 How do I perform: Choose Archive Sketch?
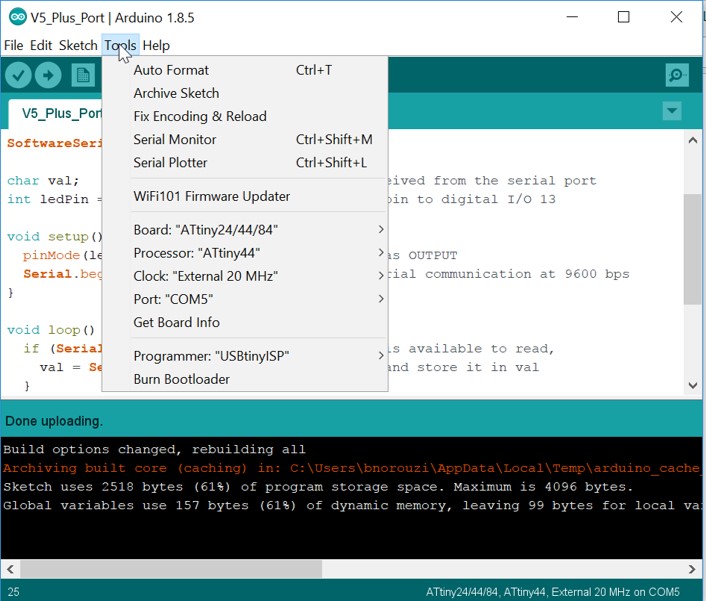245,93
